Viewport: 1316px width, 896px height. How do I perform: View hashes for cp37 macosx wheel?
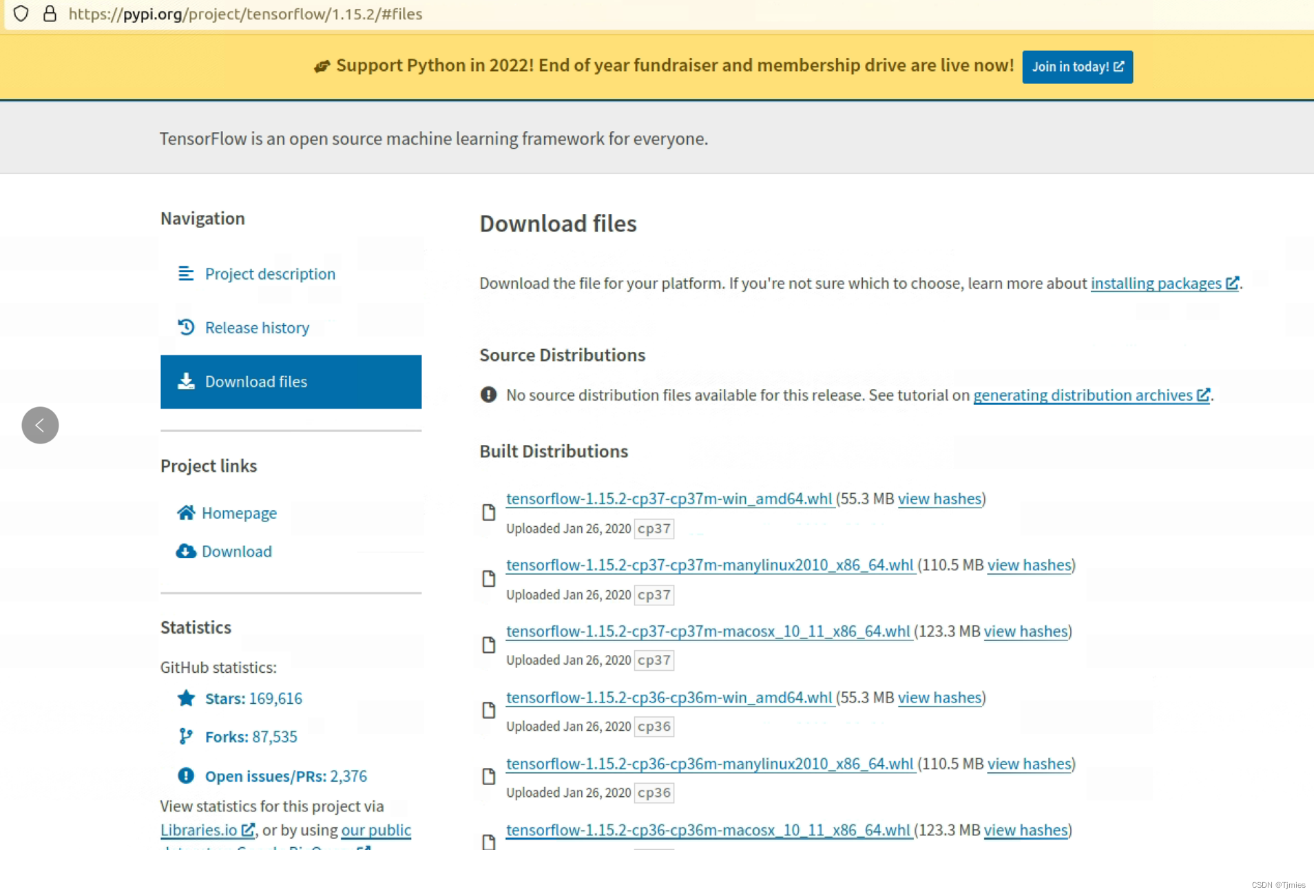[1027, 632]
